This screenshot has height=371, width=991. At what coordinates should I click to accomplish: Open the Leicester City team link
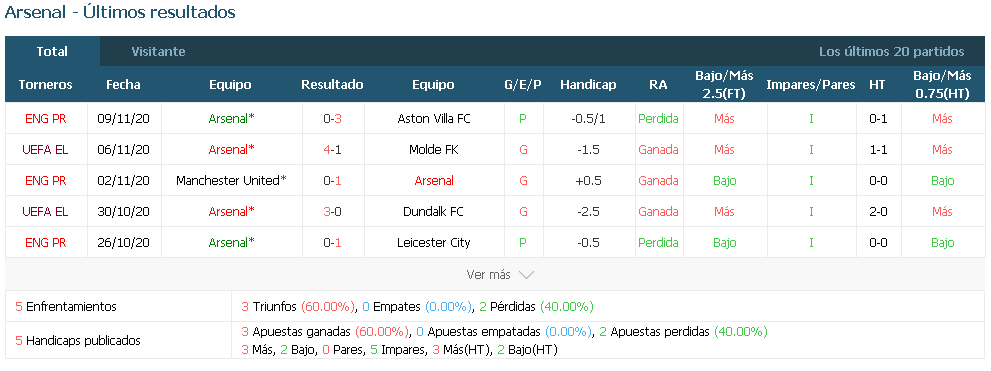click(x=434, y=243)
